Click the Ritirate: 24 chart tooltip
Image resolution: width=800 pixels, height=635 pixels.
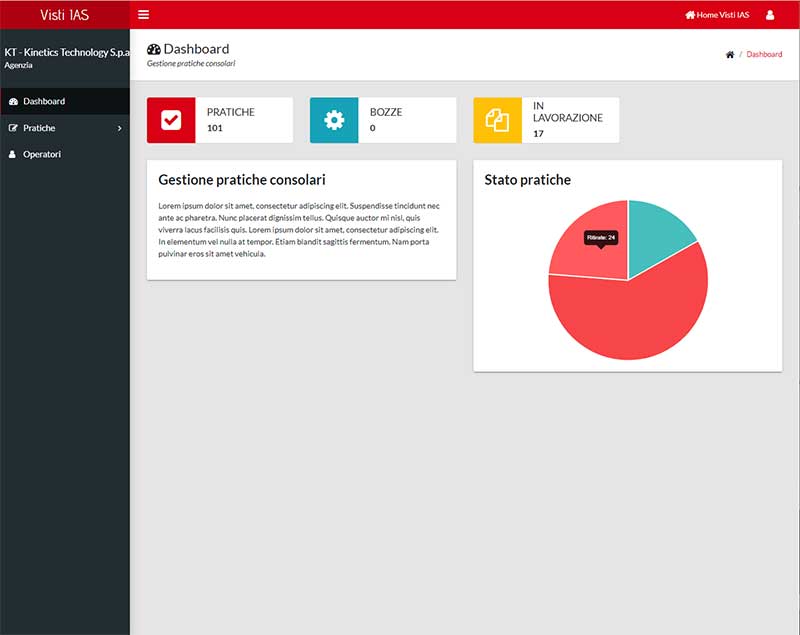(601, 238)
